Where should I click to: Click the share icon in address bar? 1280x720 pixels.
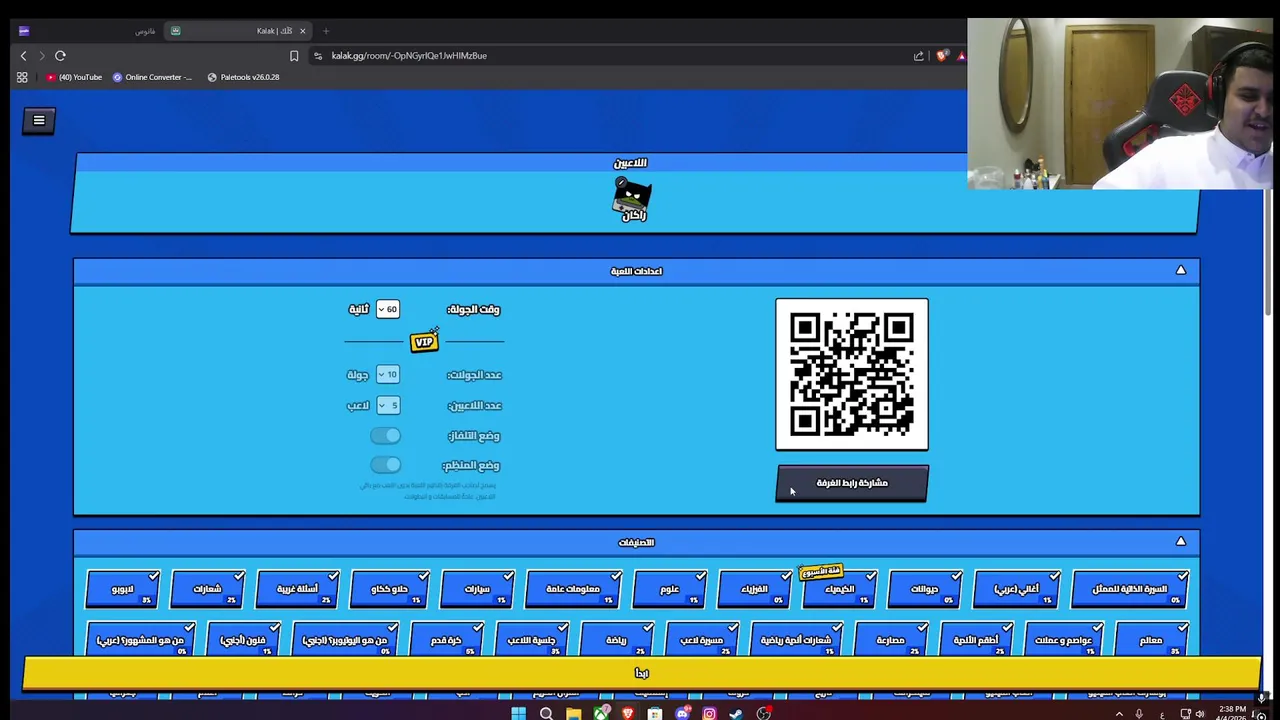(x=918, y=56)
